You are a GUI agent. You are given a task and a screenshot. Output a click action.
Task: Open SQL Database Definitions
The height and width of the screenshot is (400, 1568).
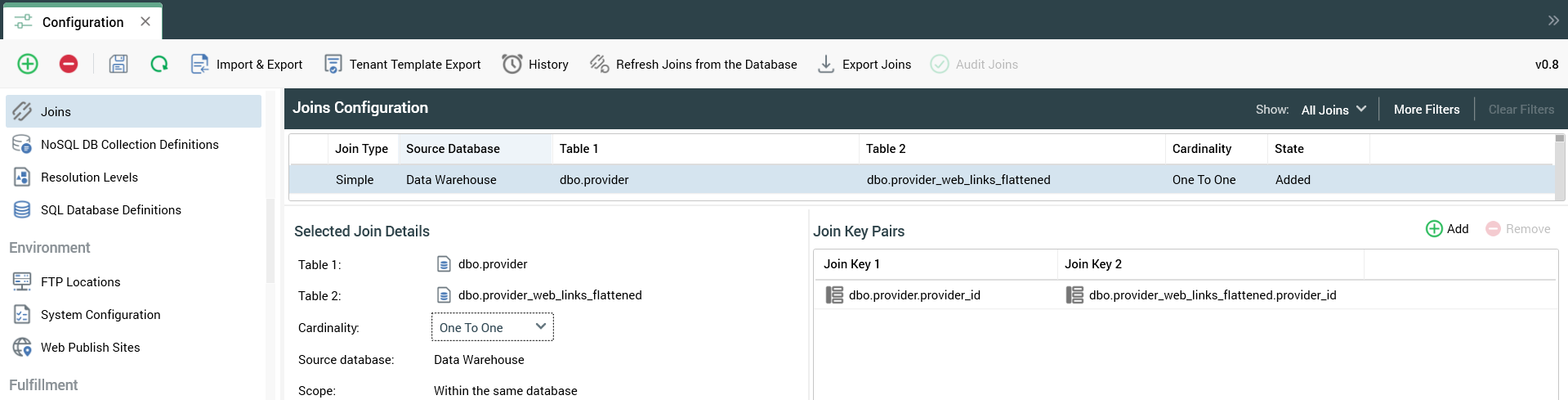point(110,210)
